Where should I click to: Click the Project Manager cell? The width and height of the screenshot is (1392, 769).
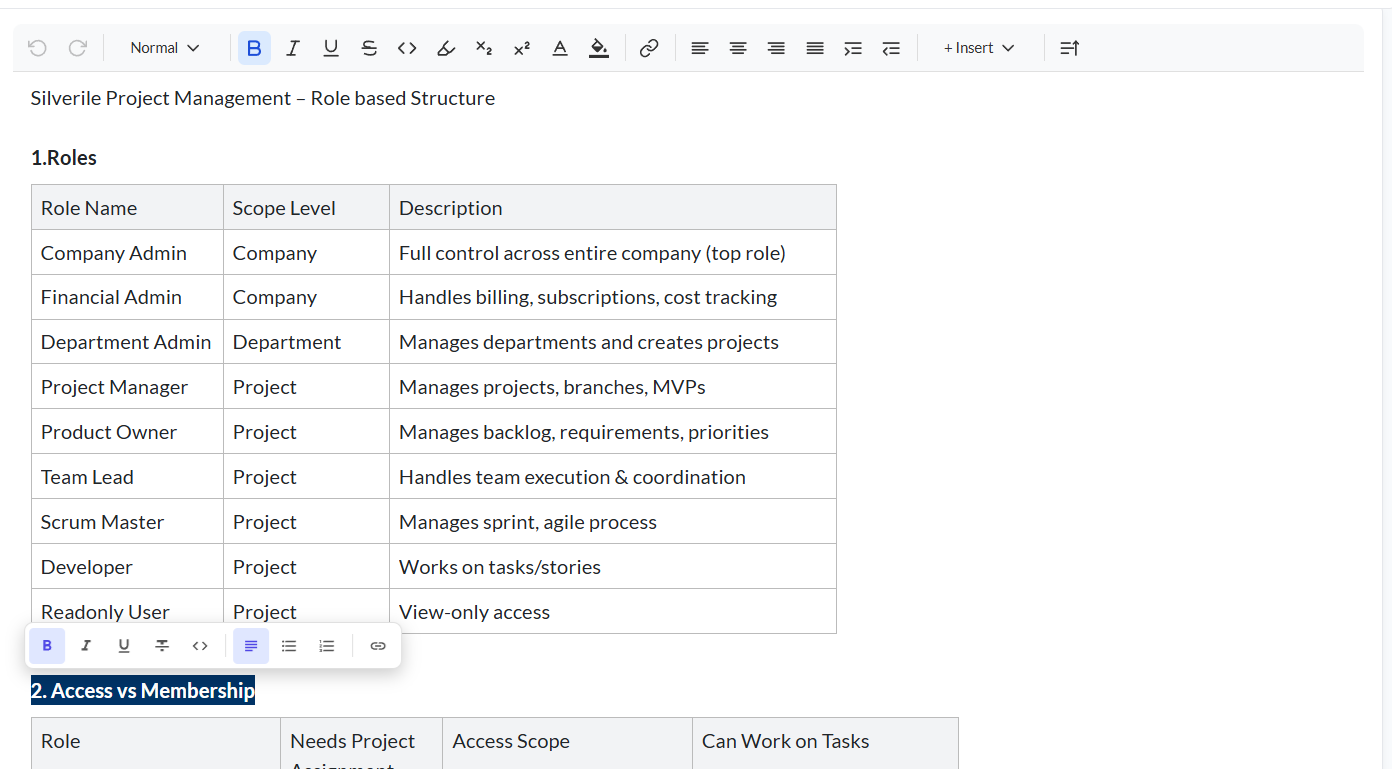pos(127,387)
